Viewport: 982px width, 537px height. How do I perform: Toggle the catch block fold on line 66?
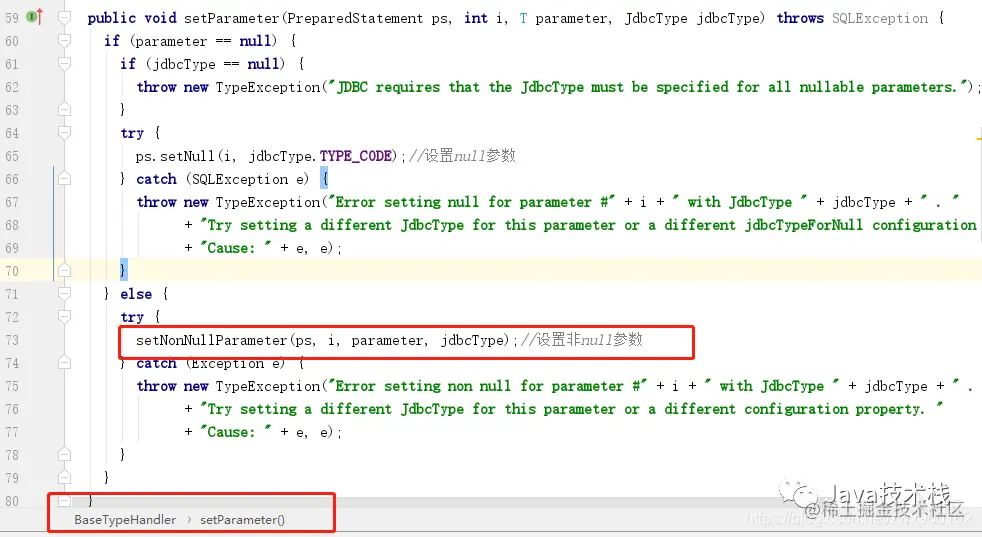point(64,179)
